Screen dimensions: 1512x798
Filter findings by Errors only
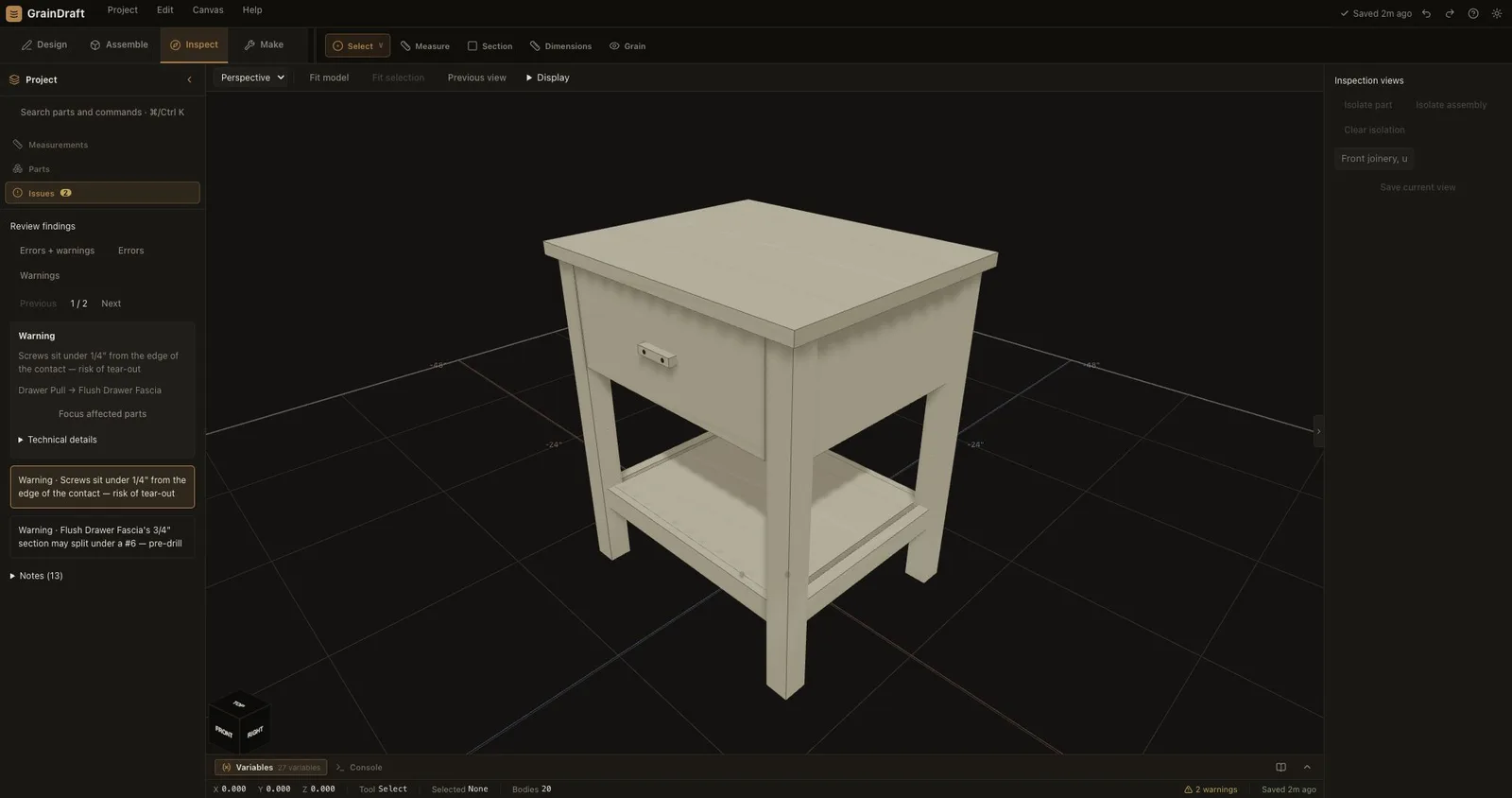pyautogui.click(x=130, y=251)
